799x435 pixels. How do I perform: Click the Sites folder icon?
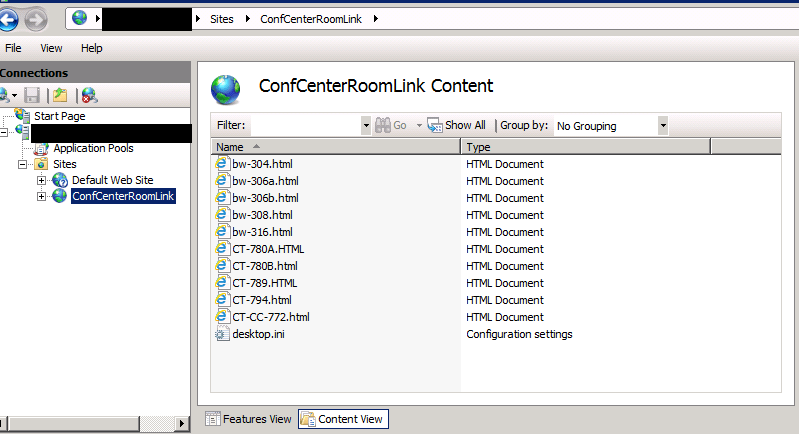coord(41,164)
